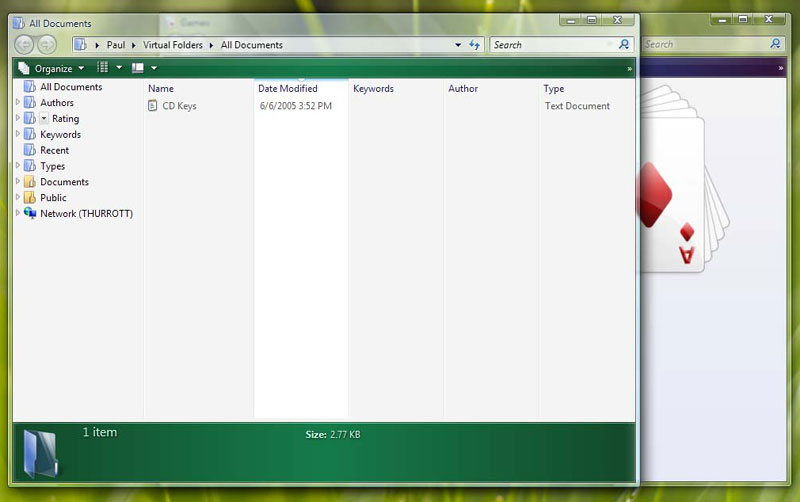Click the large folder icon in details pane
Screen dimensions: 800x502
pyautogui.click(x=41, y=453)
